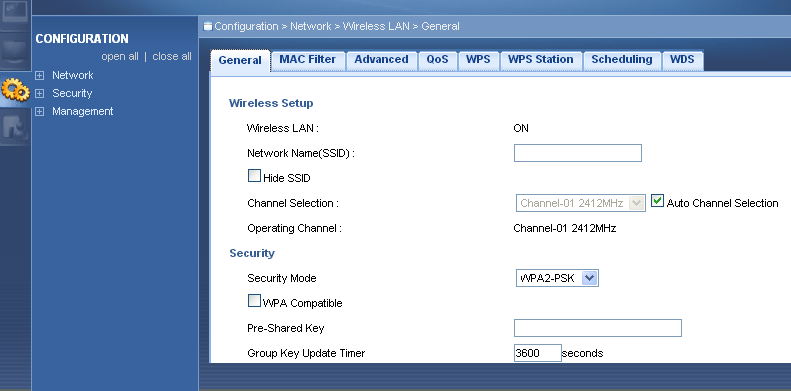The image size is (791, 391).
Task: Switch to the General tab
Action: (x=240, y=61)
